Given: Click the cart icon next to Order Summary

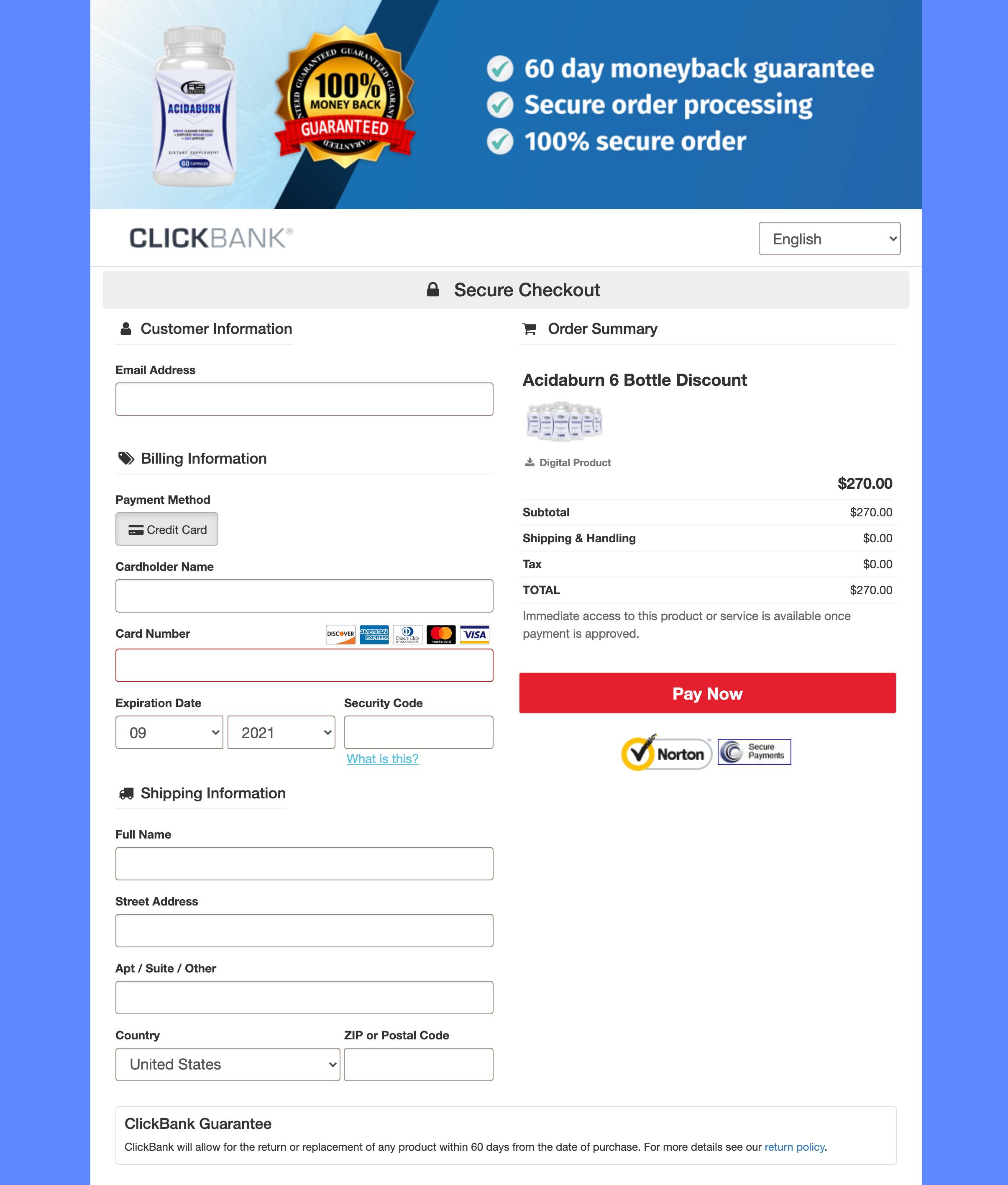Looking at the screenshot, I should [x=529, y=329].
